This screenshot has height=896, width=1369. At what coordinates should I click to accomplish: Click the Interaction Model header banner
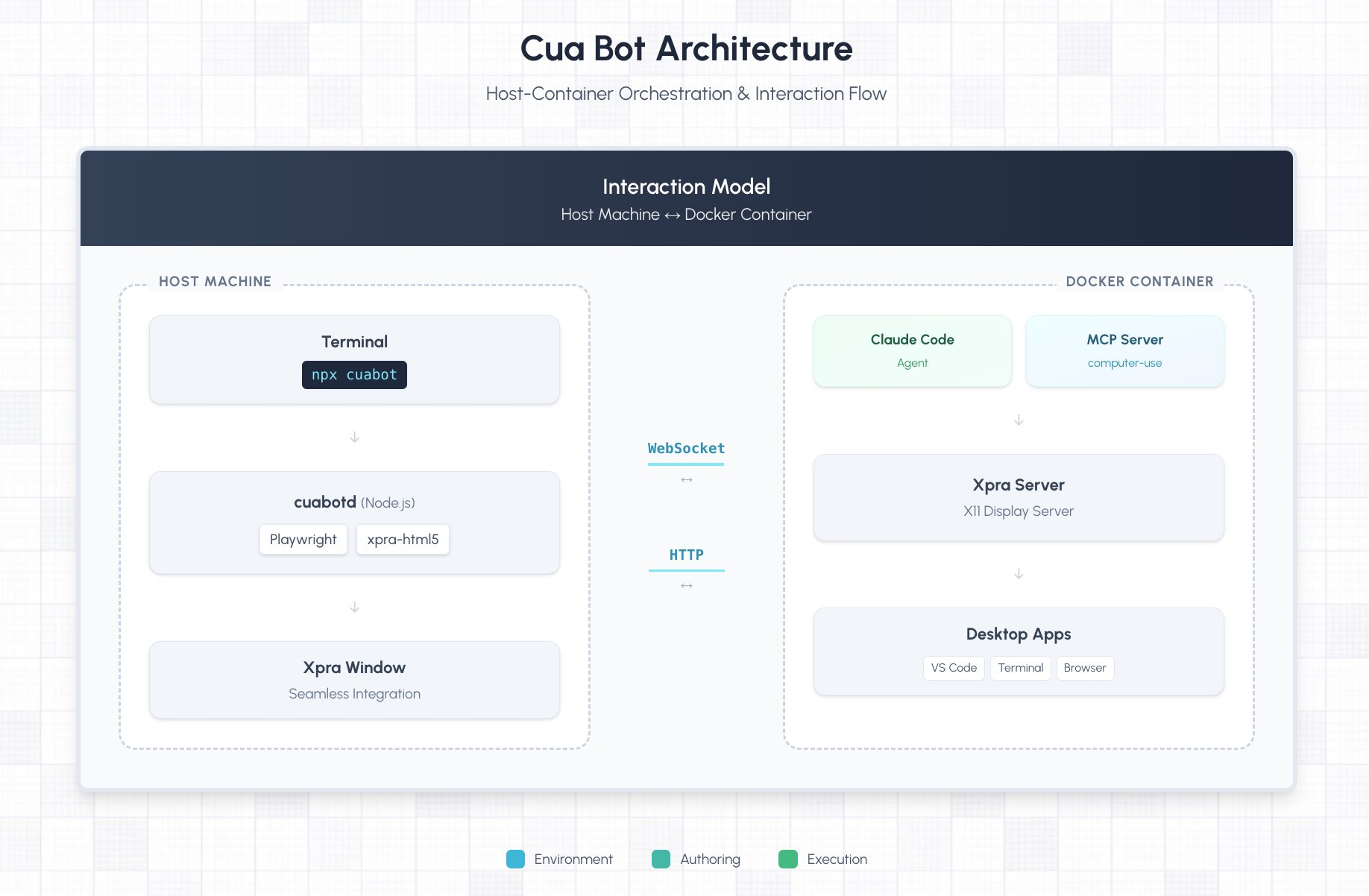pos(686,198)
